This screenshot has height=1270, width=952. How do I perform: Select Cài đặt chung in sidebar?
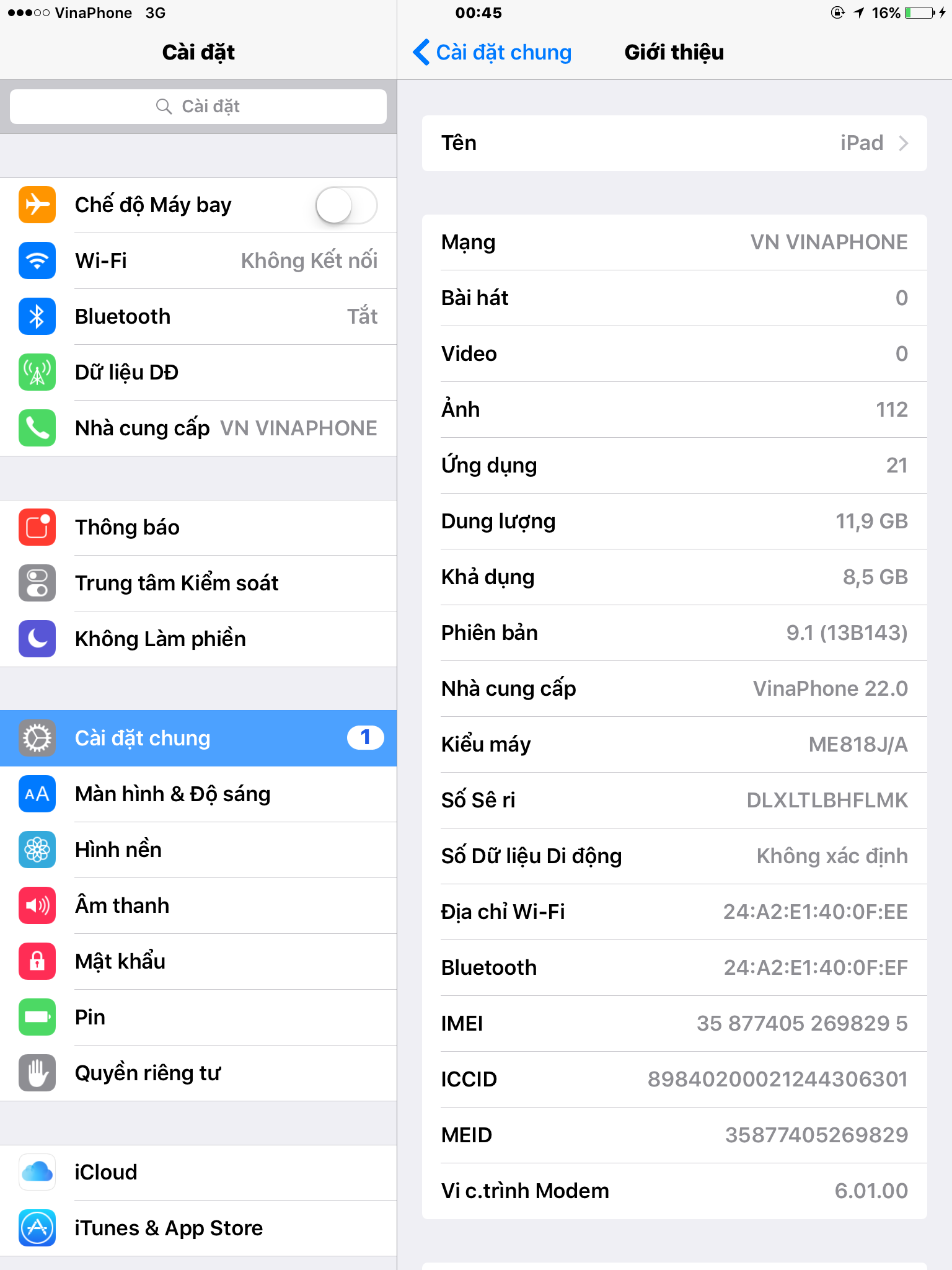tap(198, 738)
